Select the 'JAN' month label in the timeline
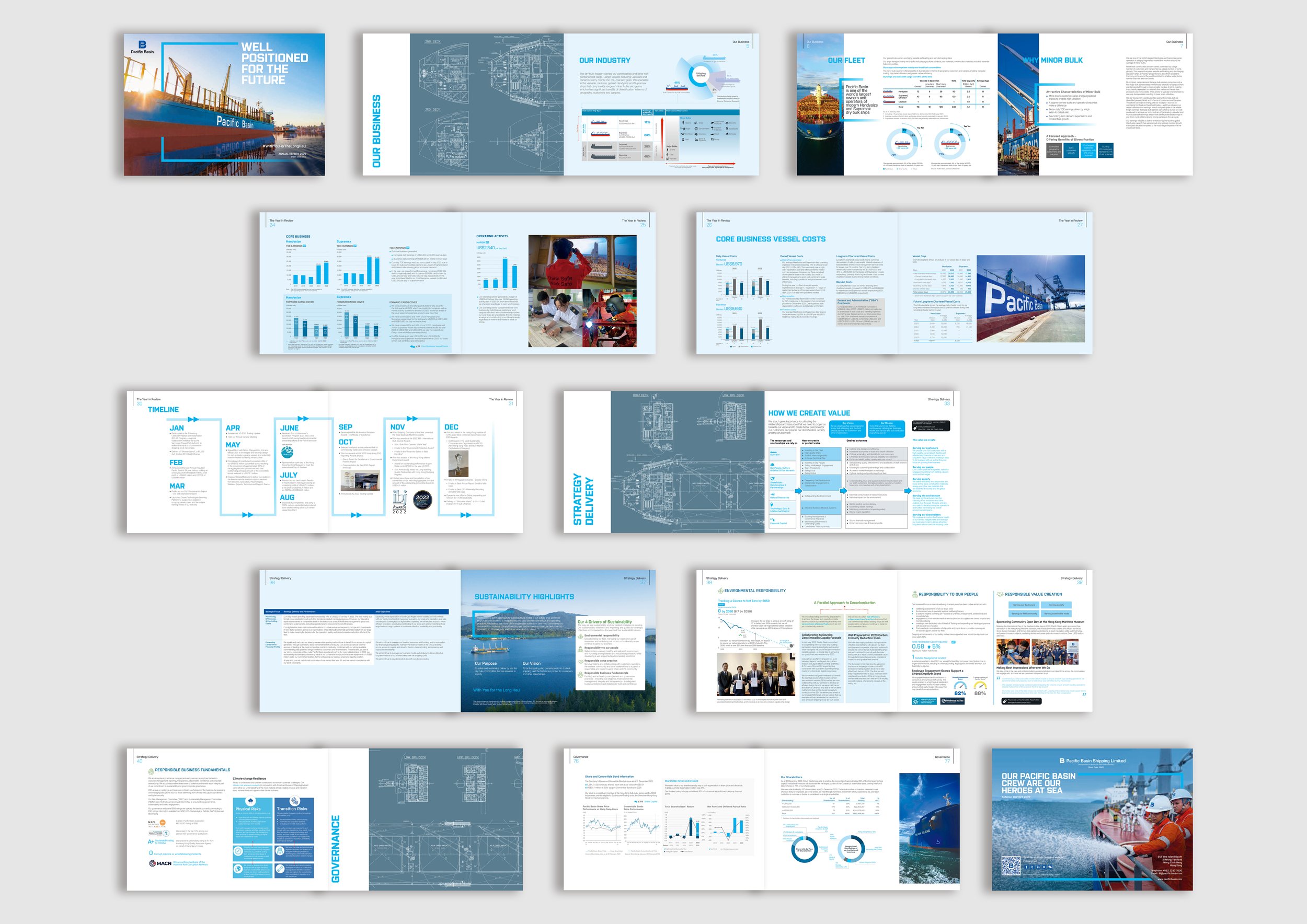Viewport: 1307px width, 924px height. pyautogui.click(x=177, y=428)
